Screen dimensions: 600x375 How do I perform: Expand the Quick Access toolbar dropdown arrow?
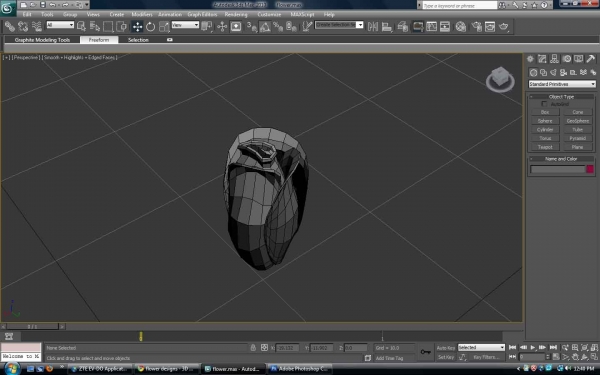[x=87, y=5]
